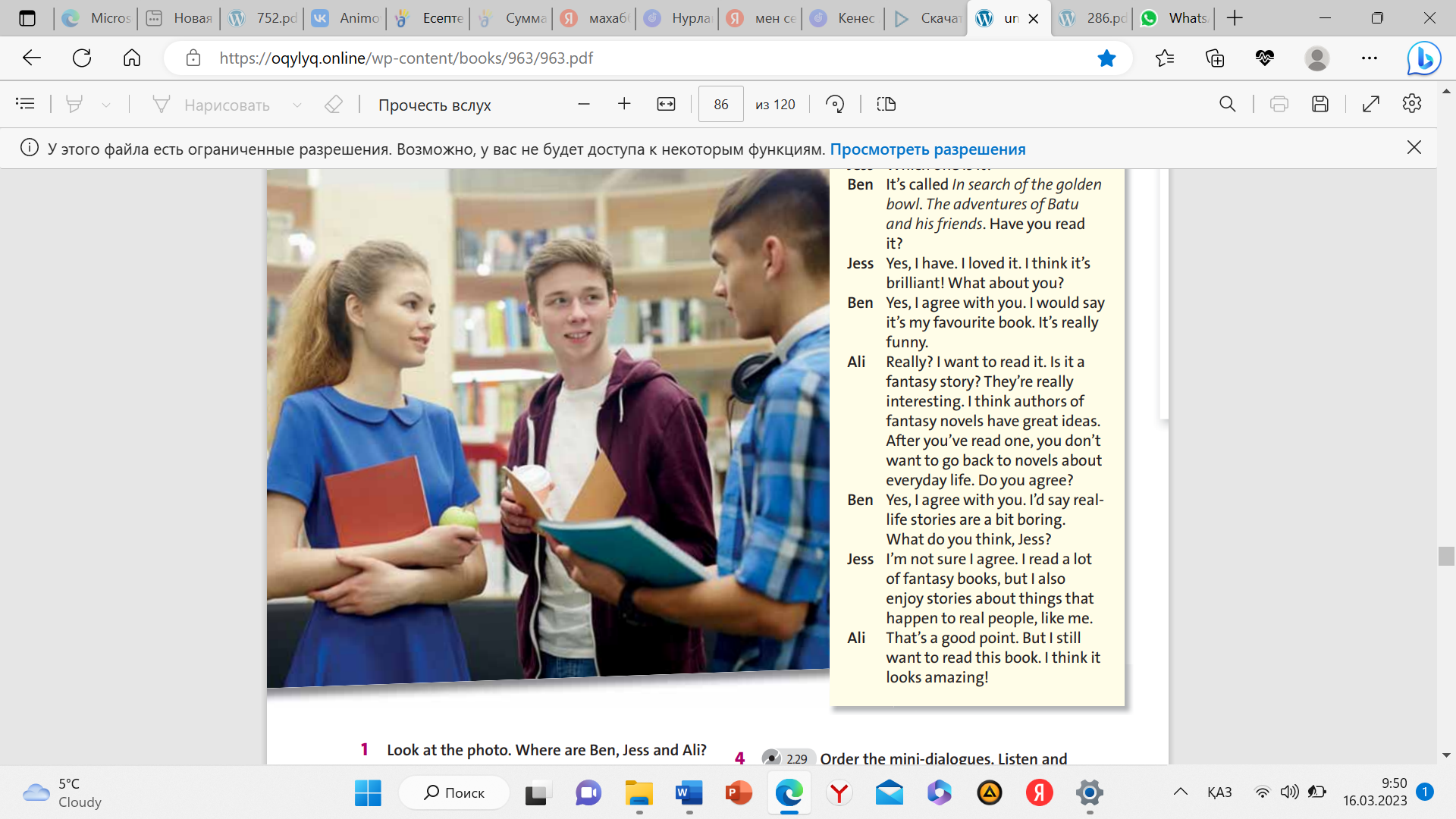Click the Прочесть вслух button
The image size is (1456, 819).
(435, 105)
